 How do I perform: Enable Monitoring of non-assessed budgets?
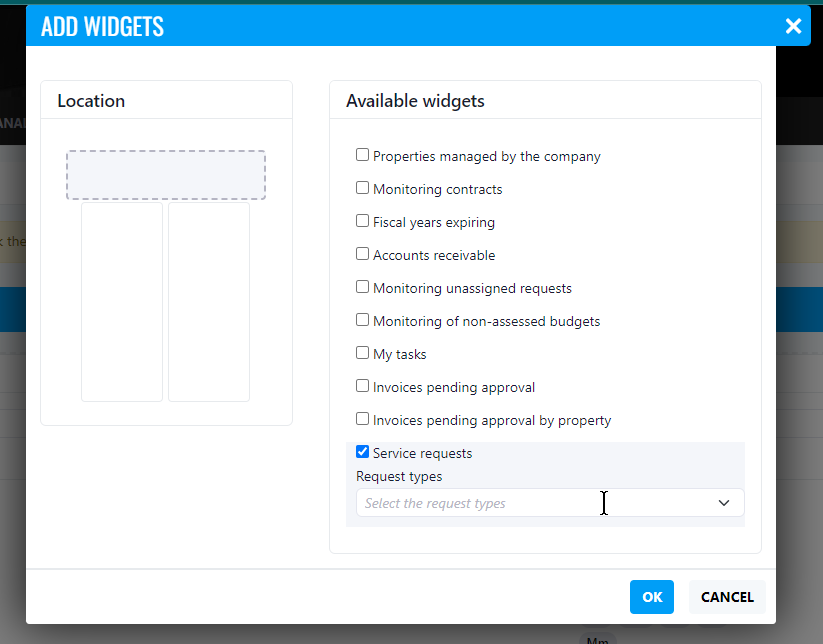362,320
